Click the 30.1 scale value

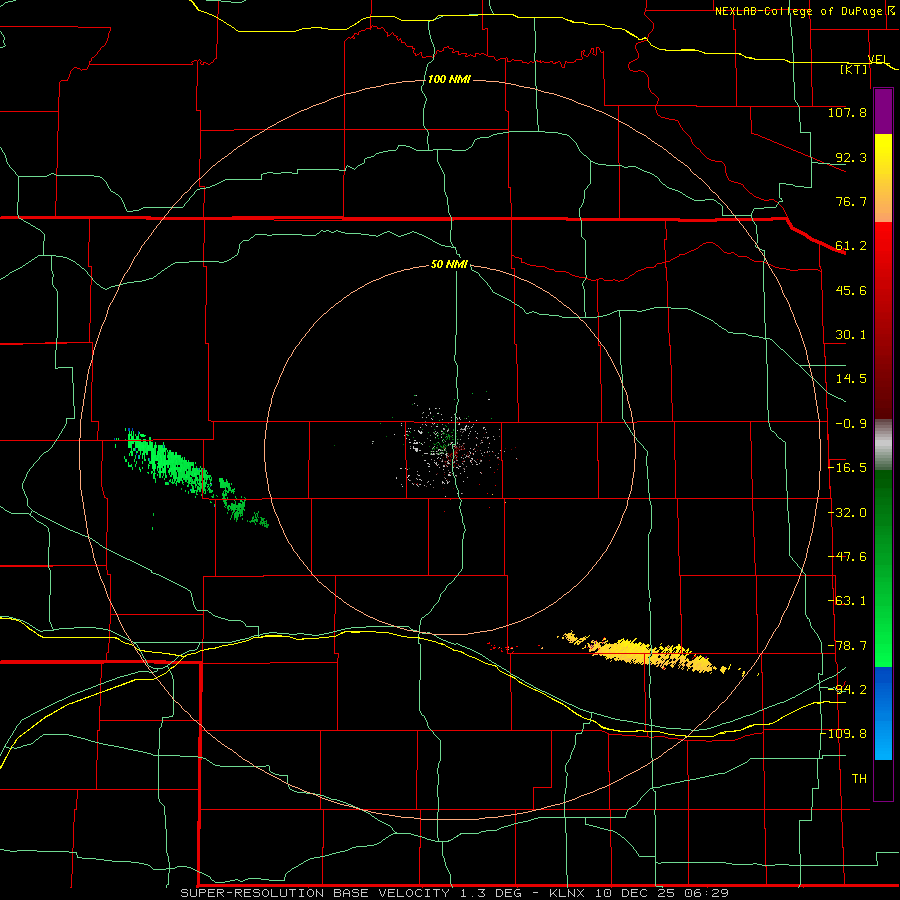(x=851, y=335)
